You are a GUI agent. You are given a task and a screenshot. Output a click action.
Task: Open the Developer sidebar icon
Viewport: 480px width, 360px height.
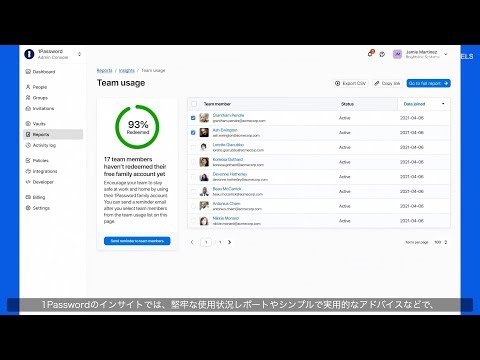[28, 182]
